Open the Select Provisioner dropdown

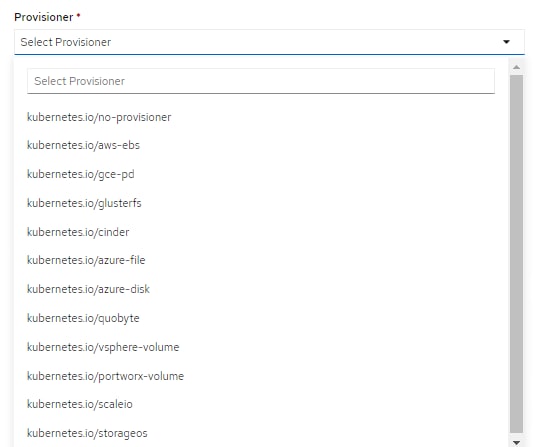269,42
